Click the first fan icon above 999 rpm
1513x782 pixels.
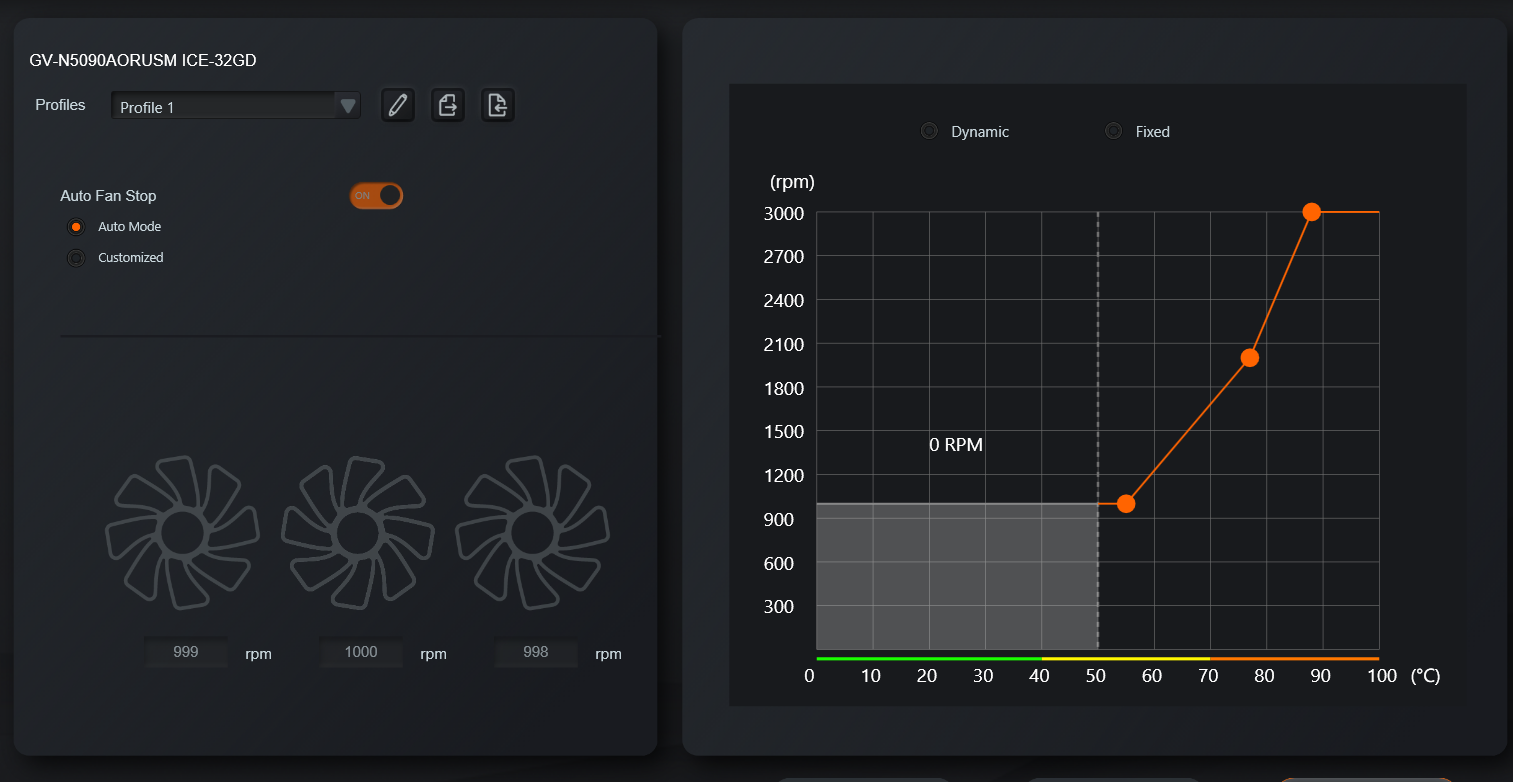pos(183,533)
